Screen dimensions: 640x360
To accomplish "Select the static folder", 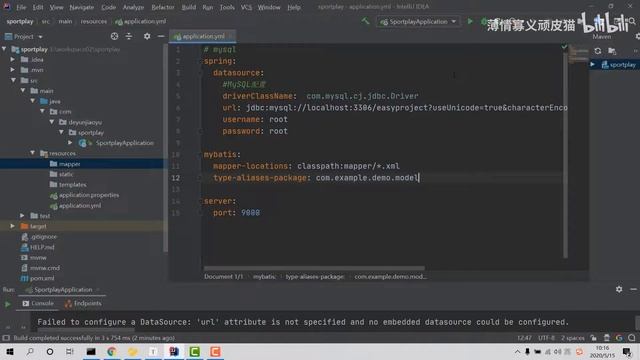I will click(x=66, y=174).
